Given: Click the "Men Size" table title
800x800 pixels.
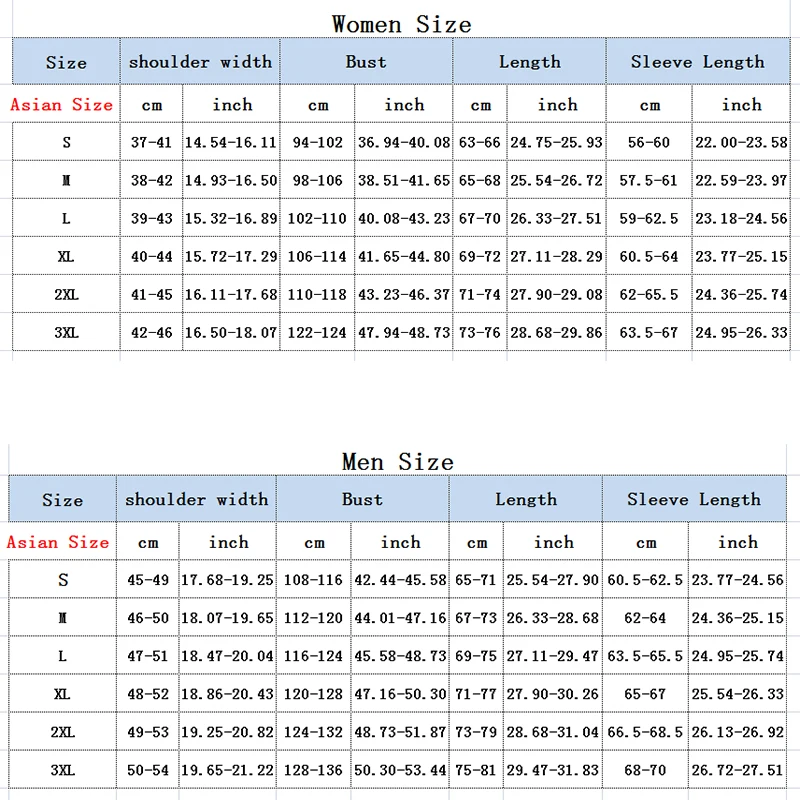Looking at the screenshot, I should (397, 461).
